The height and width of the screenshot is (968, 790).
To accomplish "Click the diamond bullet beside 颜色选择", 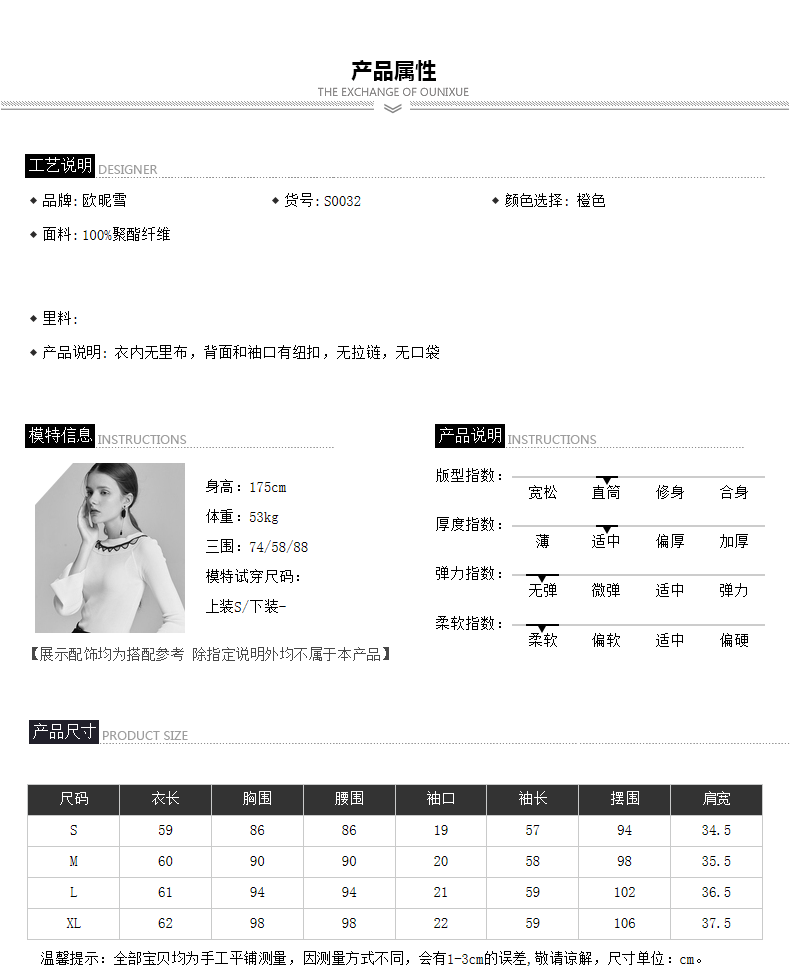I will [496, 200].
